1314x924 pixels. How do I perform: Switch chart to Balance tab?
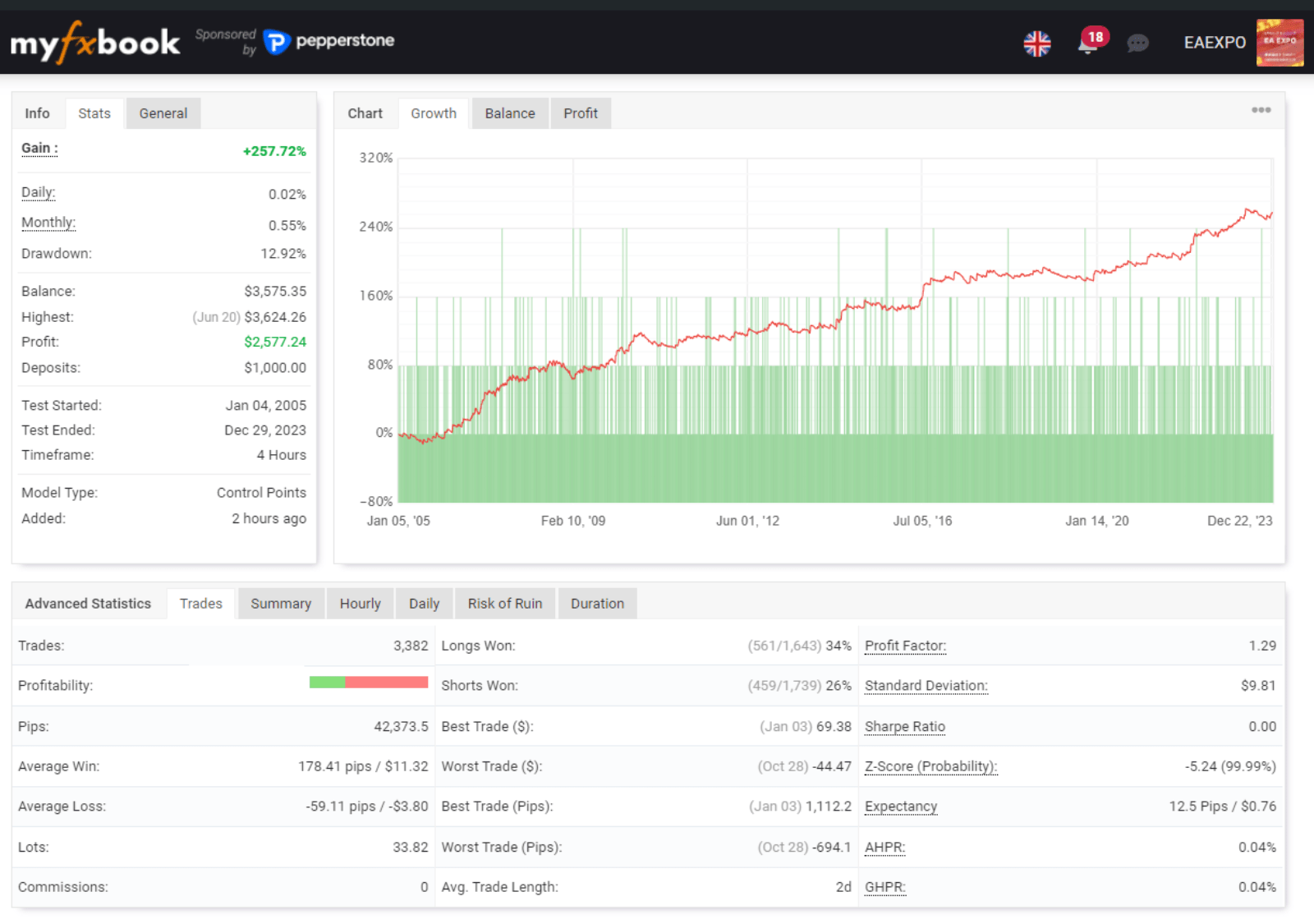click(x=510, y=113)
